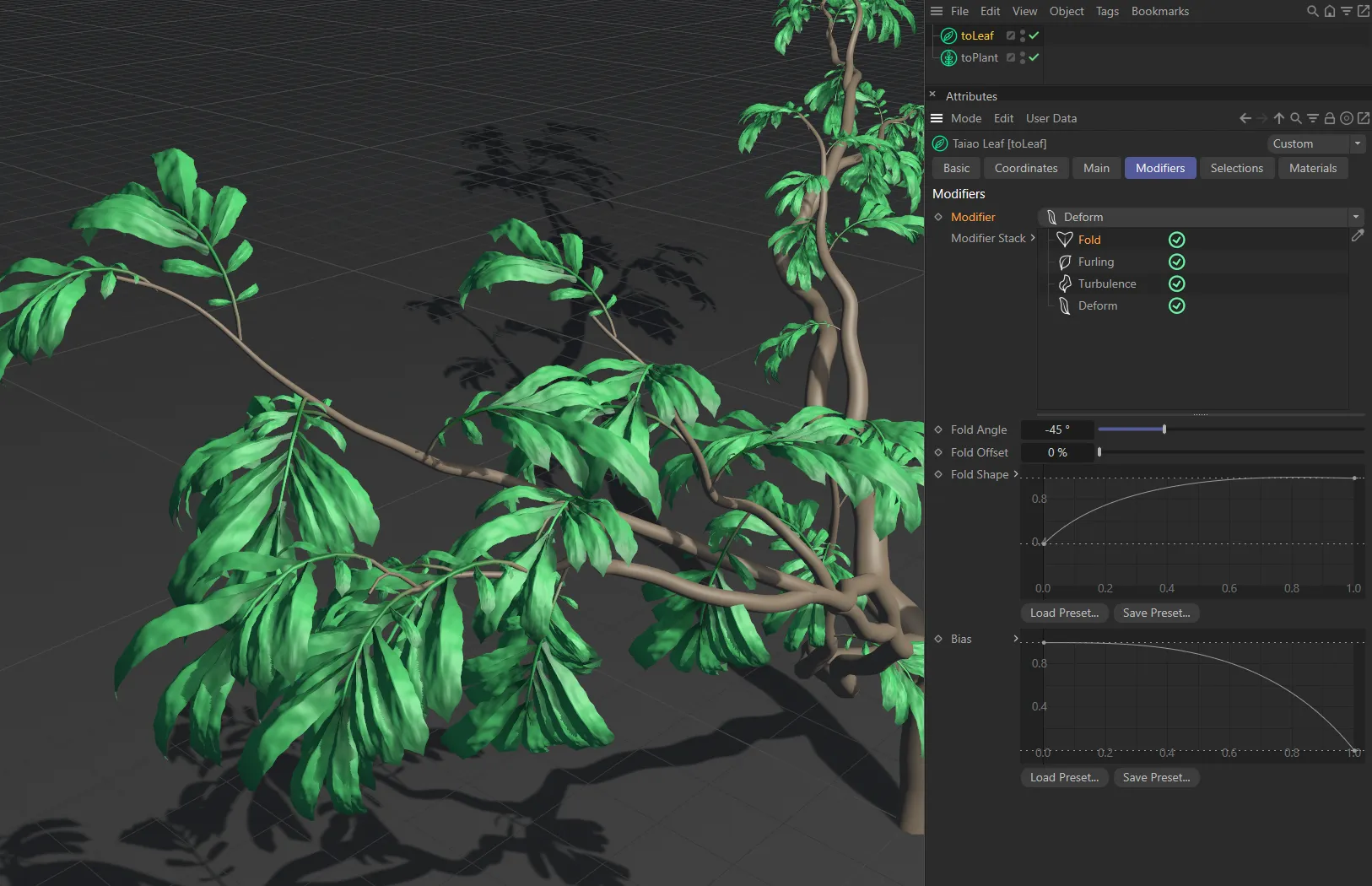The image size is (1372, 886).
Task: Click the eyedropper icon beside the modifier stack
Action: (1358, 235)
